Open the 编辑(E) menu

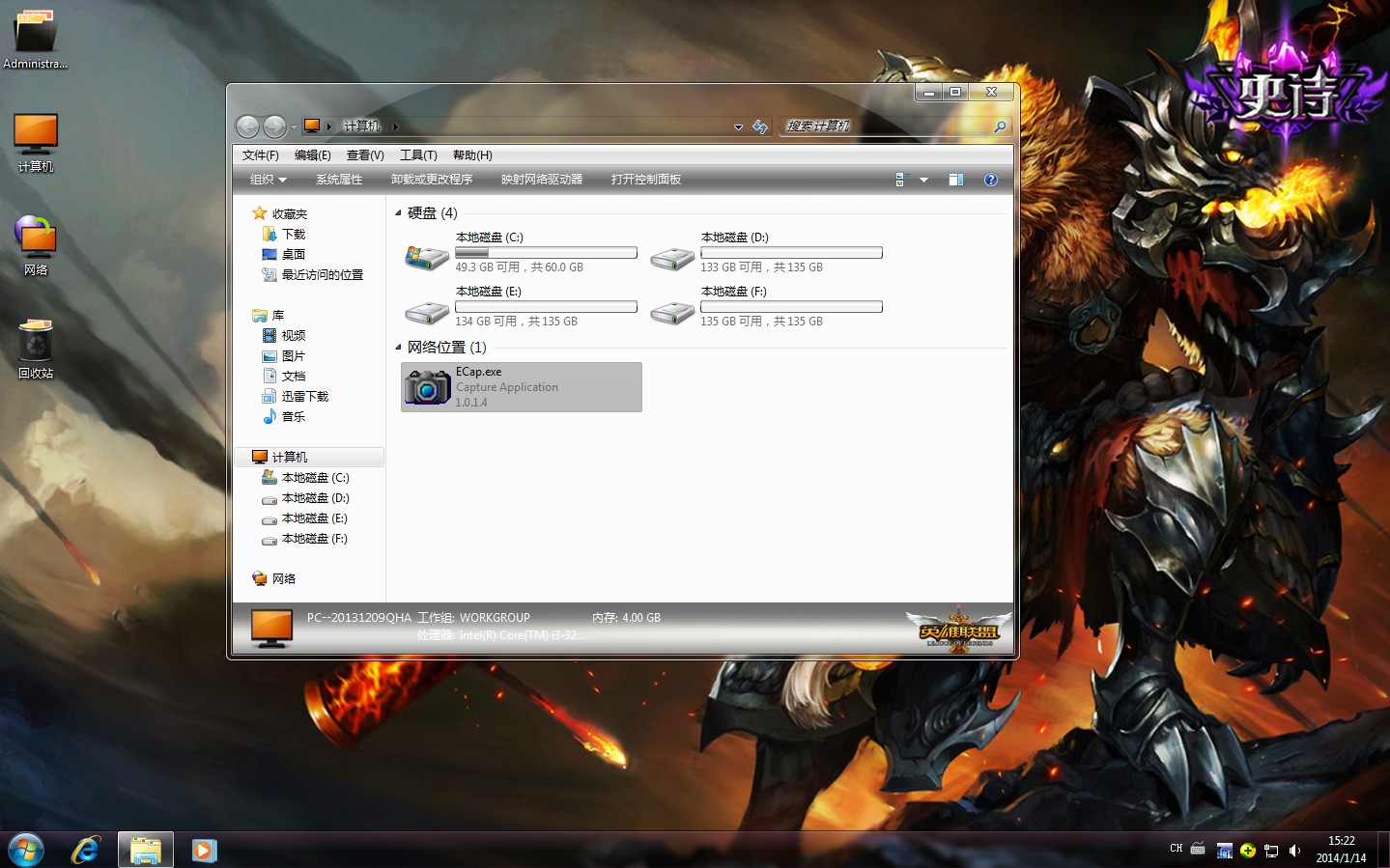(312, 155)
